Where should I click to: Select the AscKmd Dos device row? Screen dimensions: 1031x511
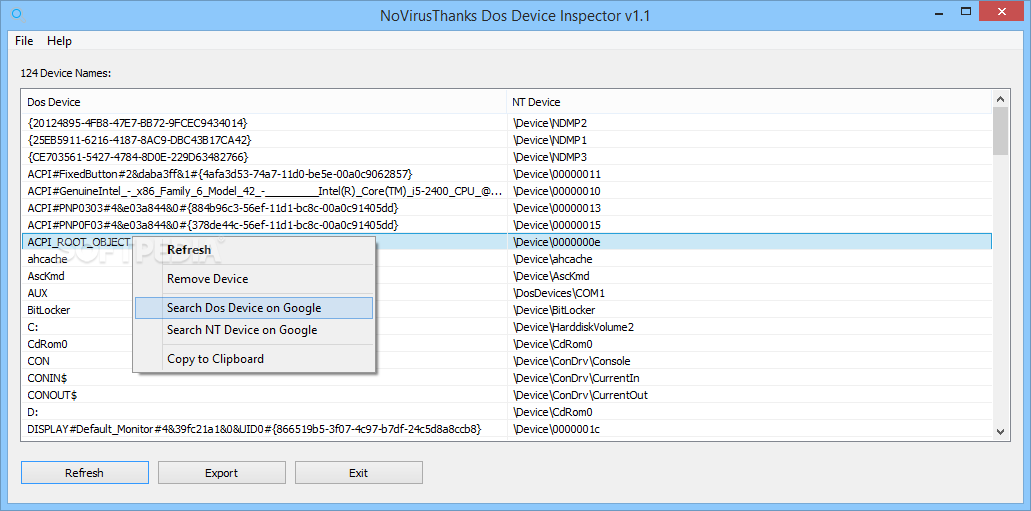point(506,276)
